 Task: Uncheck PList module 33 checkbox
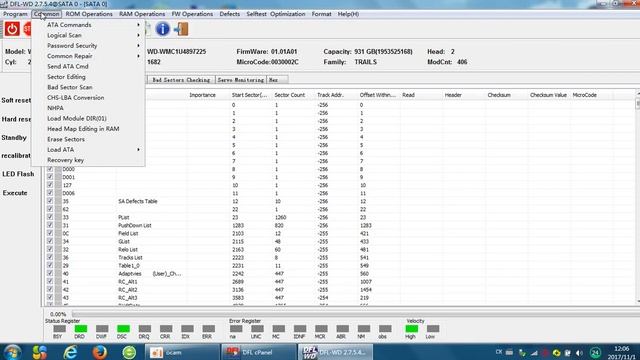(x=50, y=217)
